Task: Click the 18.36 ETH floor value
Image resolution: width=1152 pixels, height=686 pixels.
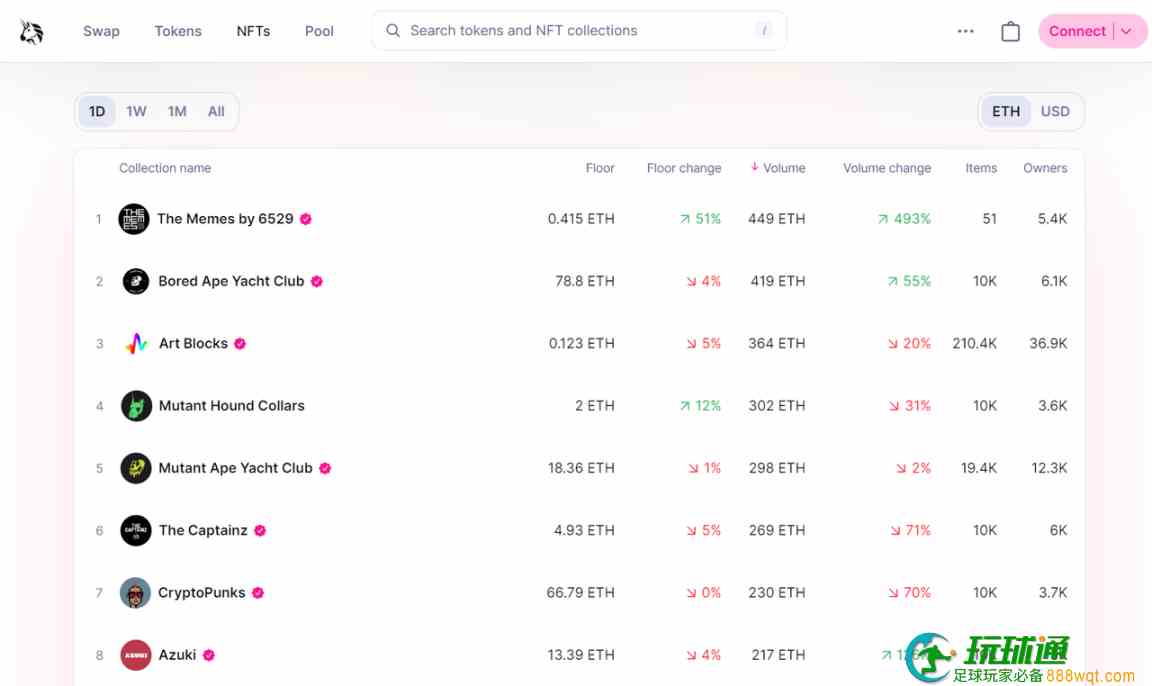Action: [581, 468]
